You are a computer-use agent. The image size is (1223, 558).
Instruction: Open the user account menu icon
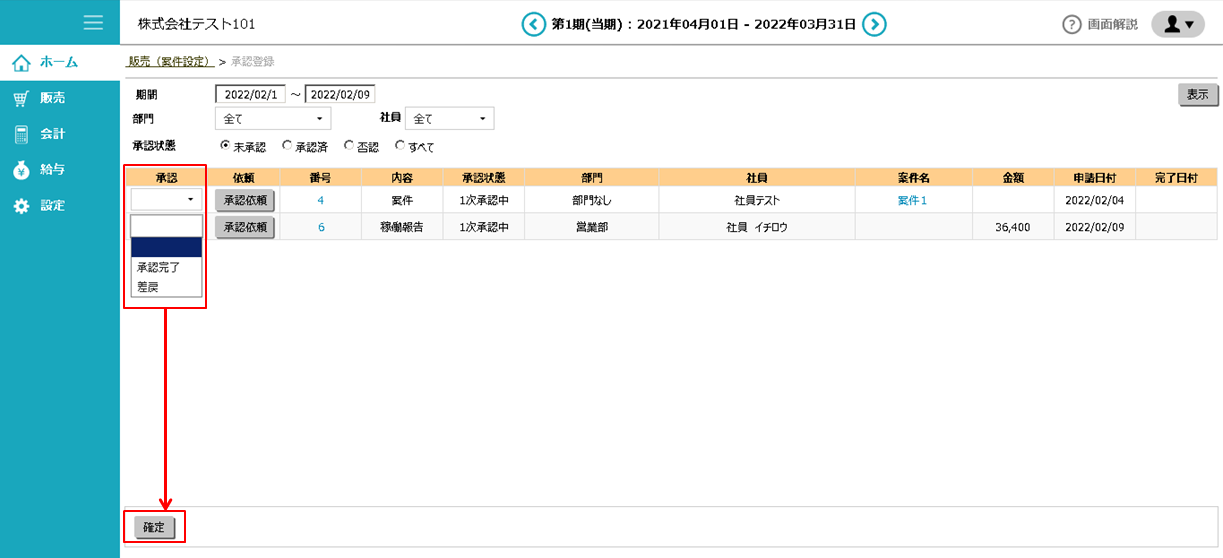click(x=1178, y=24)
